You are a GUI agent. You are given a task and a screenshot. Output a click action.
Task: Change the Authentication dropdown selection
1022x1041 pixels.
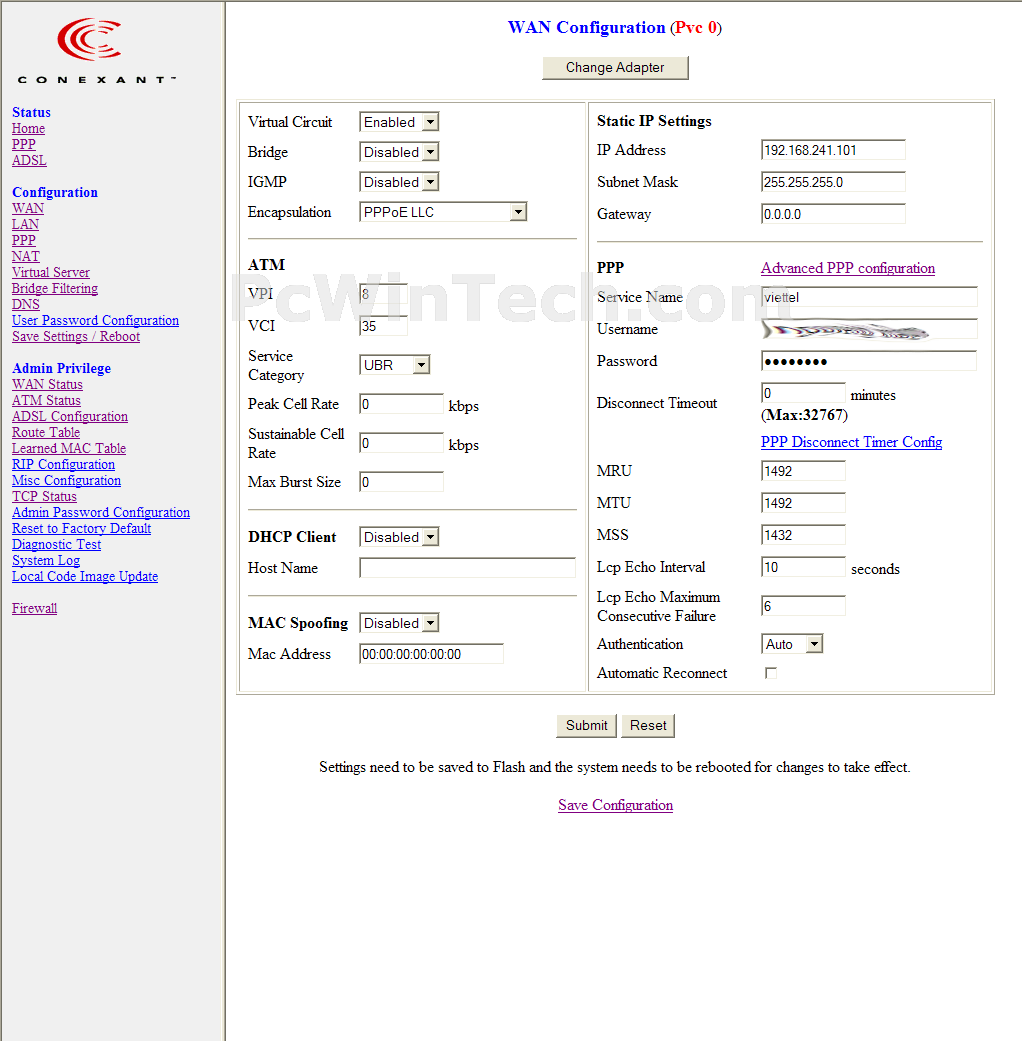click(x=792, y=645)
